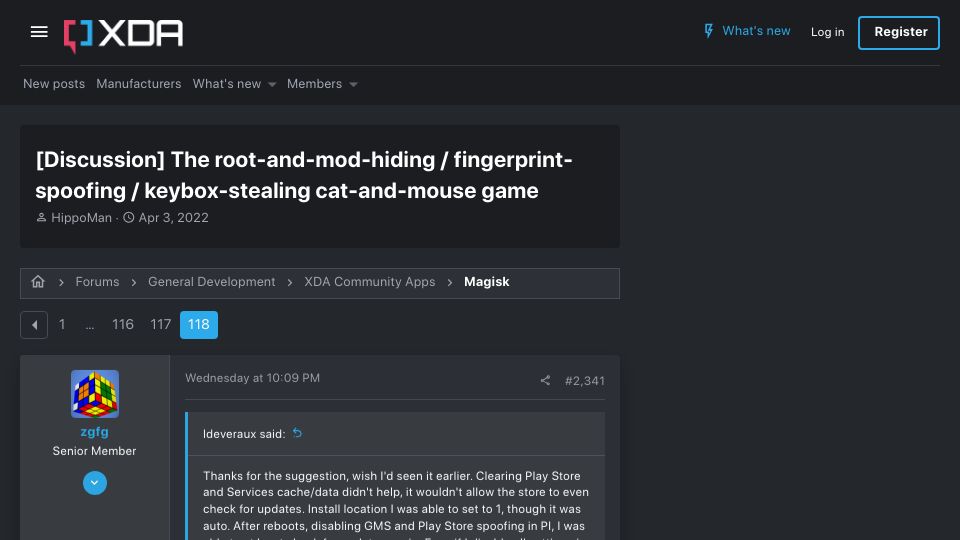Image resolution: width=960 pixels, height=540 pixels.
Task: Jump to page 116
Action: (x=122, y=324)
